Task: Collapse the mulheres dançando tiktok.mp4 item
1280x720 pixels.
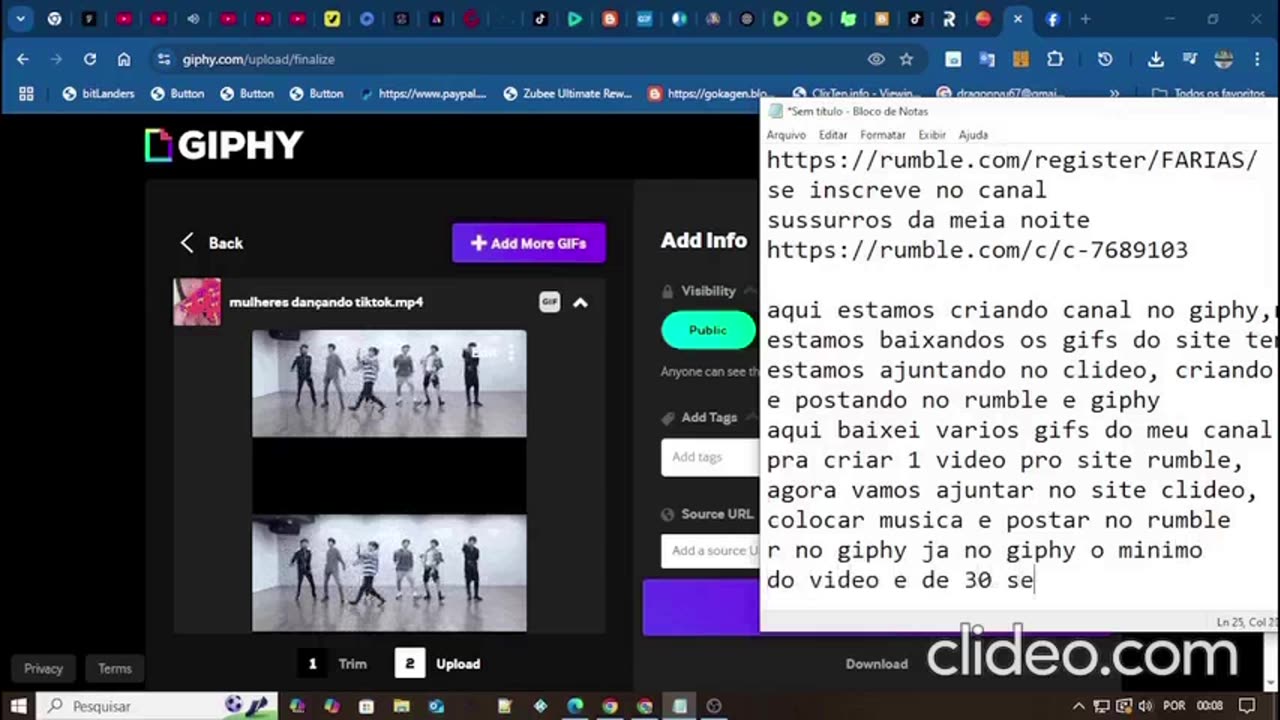Action: click(580, 302)
